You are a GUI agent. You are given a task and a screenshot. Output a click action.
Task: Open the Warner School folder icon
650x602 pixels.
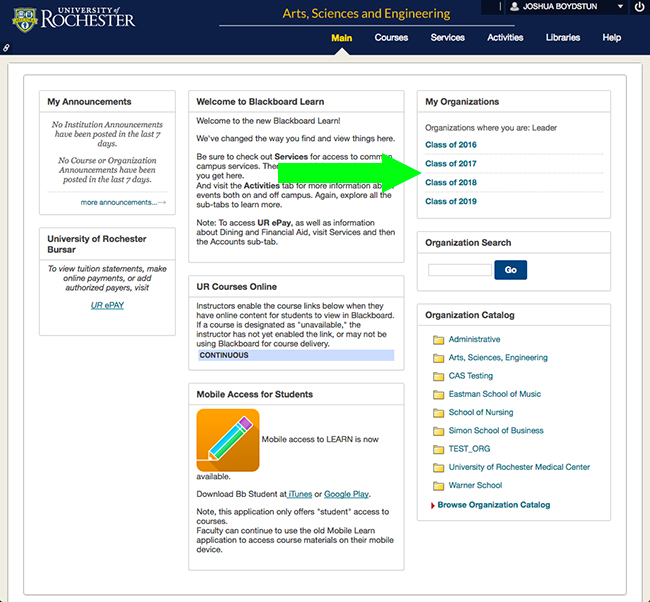(x=438, y=486)
